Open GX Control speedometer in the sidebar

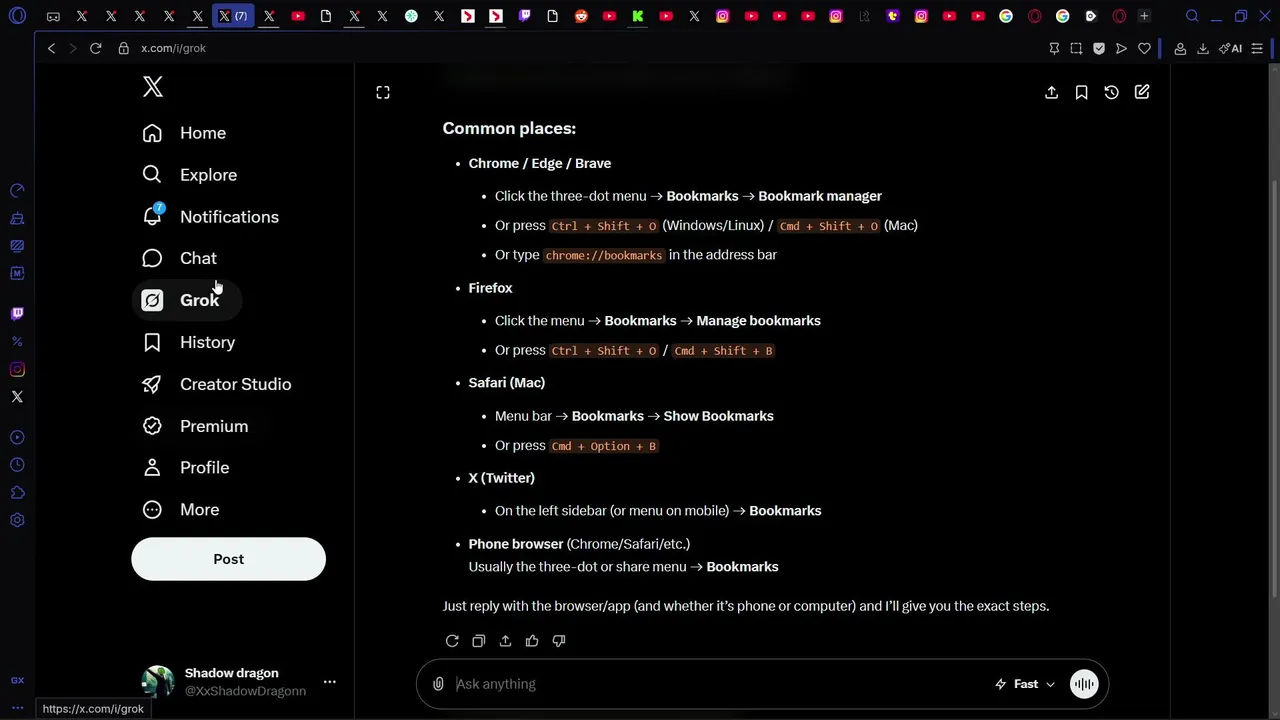click(17, 190)
